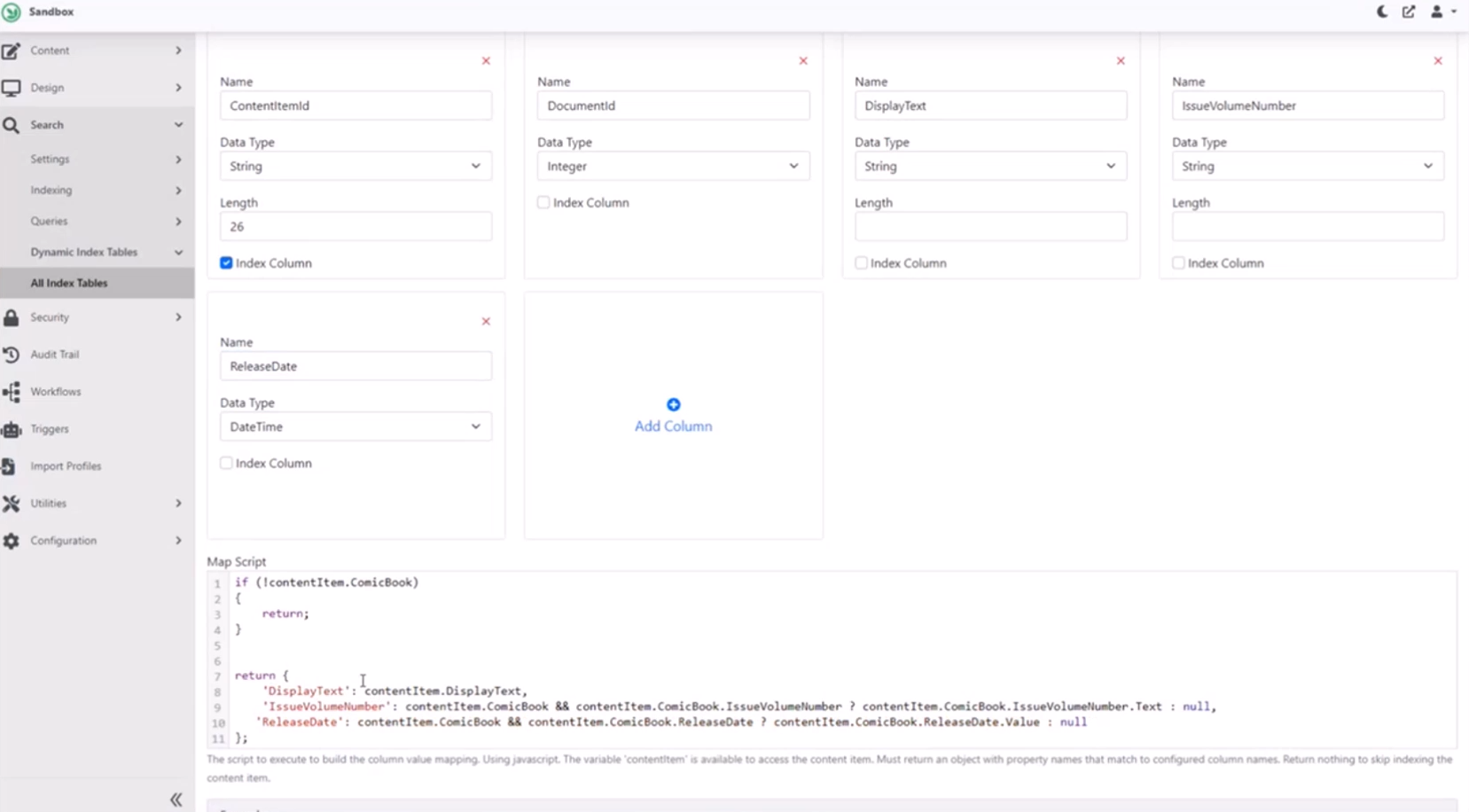Expand the Content menu chevron
Image resolution: width=1469 pixels, height=812 pixels.
pos(178,51)
